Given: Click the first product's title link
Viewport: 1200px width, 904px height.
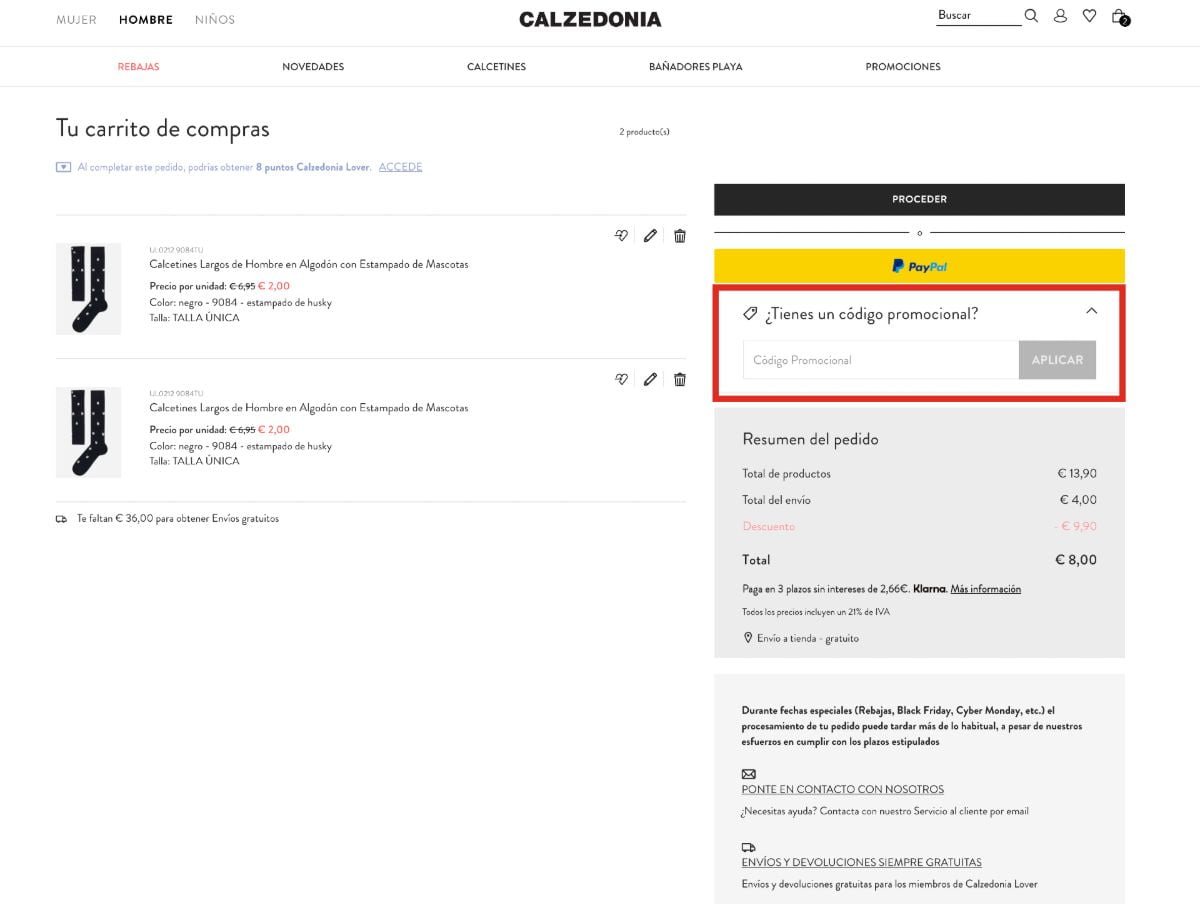Looking at the screenshot, I should (x=309, y=265).
